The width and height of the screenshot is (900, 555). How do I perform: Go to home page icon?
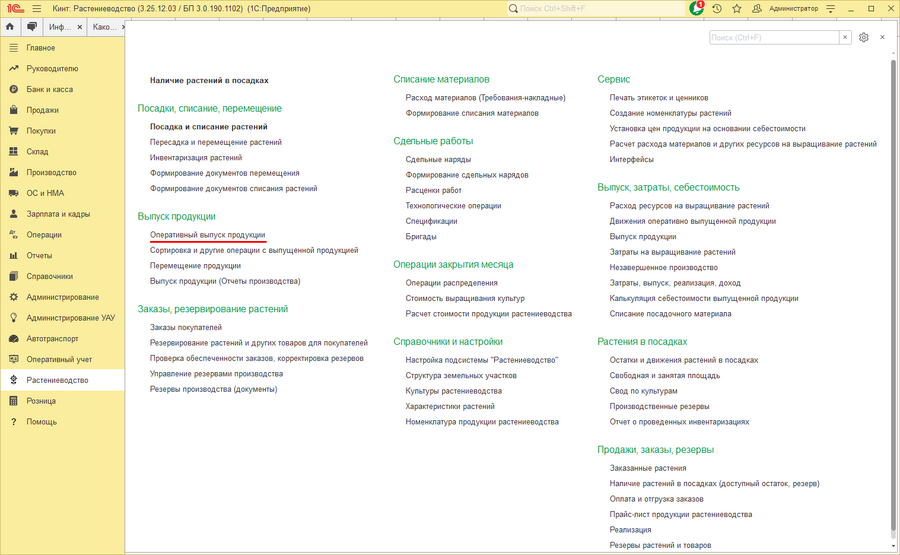10,27
